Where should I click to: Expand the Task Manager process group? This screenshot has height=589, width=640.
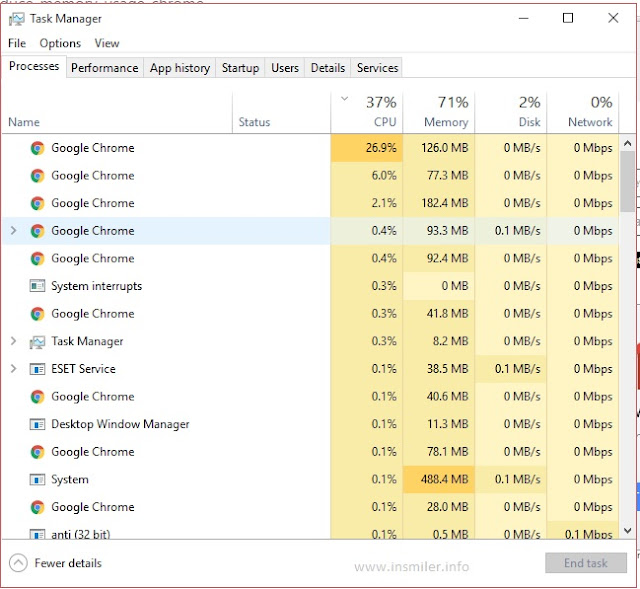pyautogui.click(x=13, y=341)
